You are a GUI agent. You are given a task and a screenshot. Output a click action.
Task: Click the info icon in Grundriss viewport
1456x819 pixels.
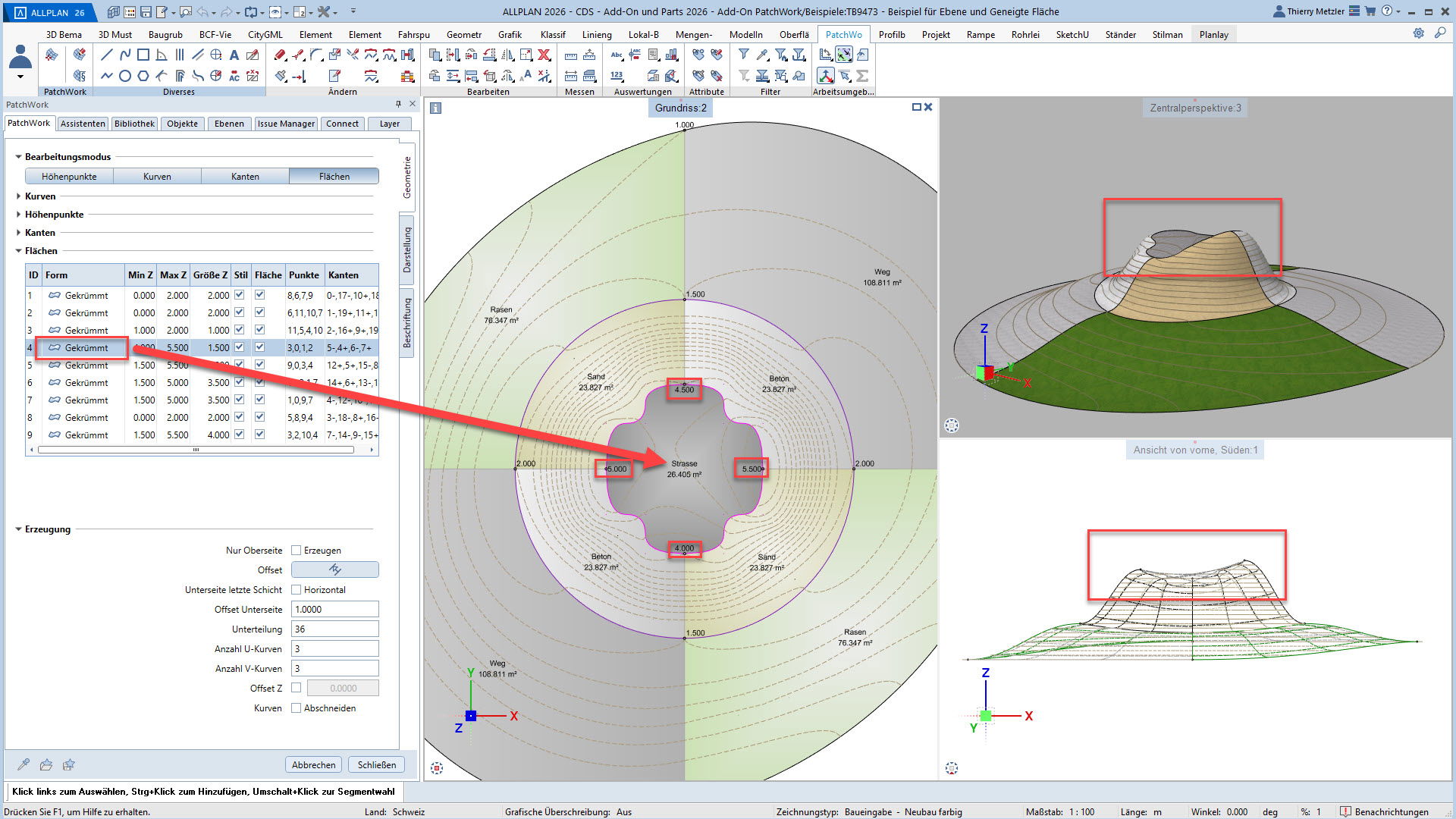point(435,108)
